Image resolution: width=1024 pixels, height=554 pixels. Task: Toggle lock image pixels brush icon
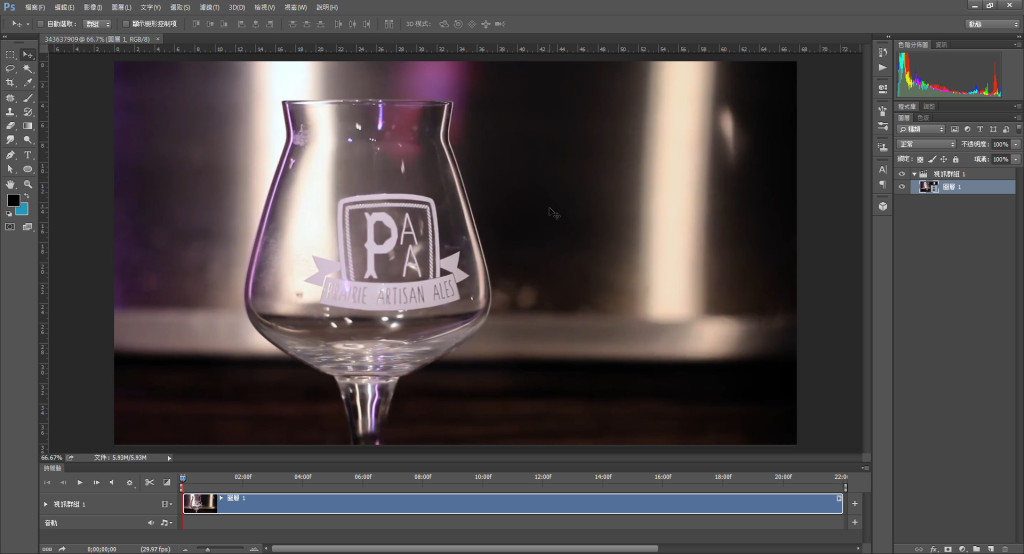coord(932,159)
